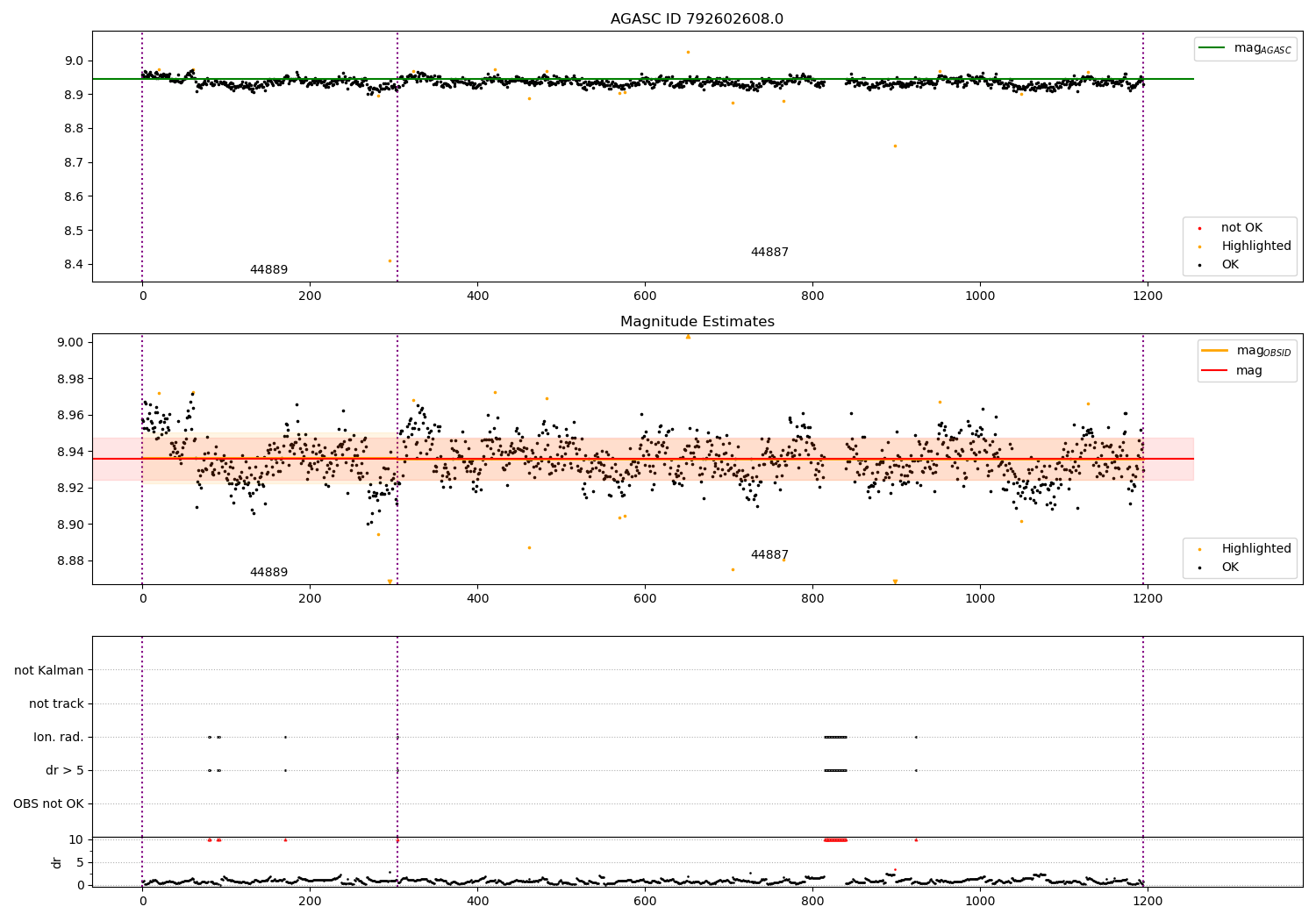This screenshot has height=921, width=1316.
Task: Click obsid label 44889 in Magnitude Estimates plot
Action: pyautogui.click(x=268, y=573)
